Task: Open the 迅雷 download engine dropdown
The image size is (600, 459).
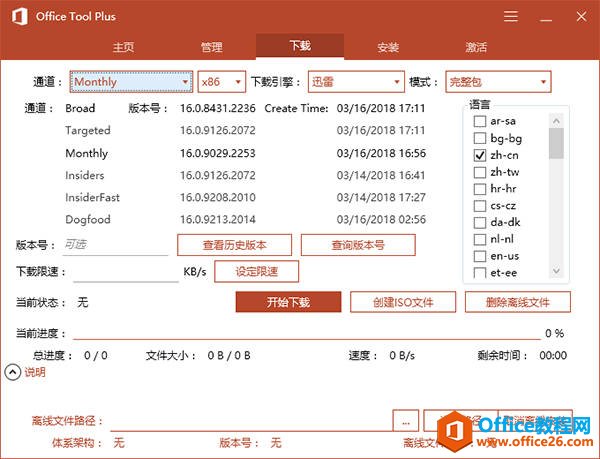Action: pyautogui.click(x=356, y=82)
